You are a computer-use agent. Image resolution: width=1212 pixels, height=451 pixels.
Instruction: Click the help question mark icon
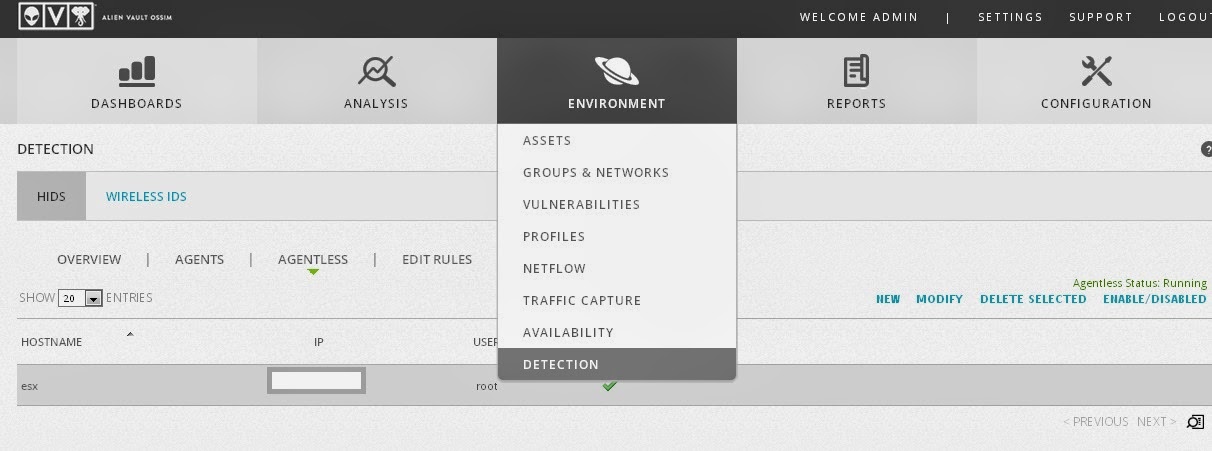point(1206,149)
